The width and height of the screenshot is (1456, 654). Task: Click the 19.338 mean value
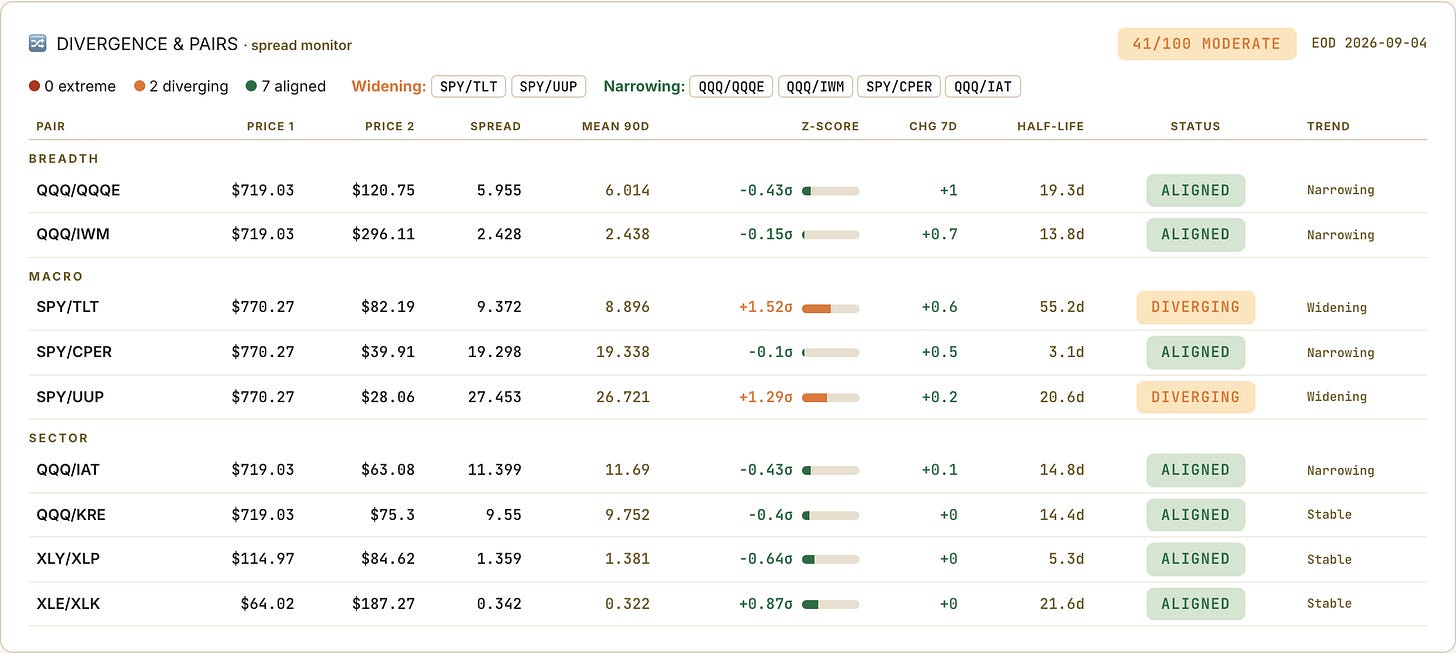coord(622,352)
